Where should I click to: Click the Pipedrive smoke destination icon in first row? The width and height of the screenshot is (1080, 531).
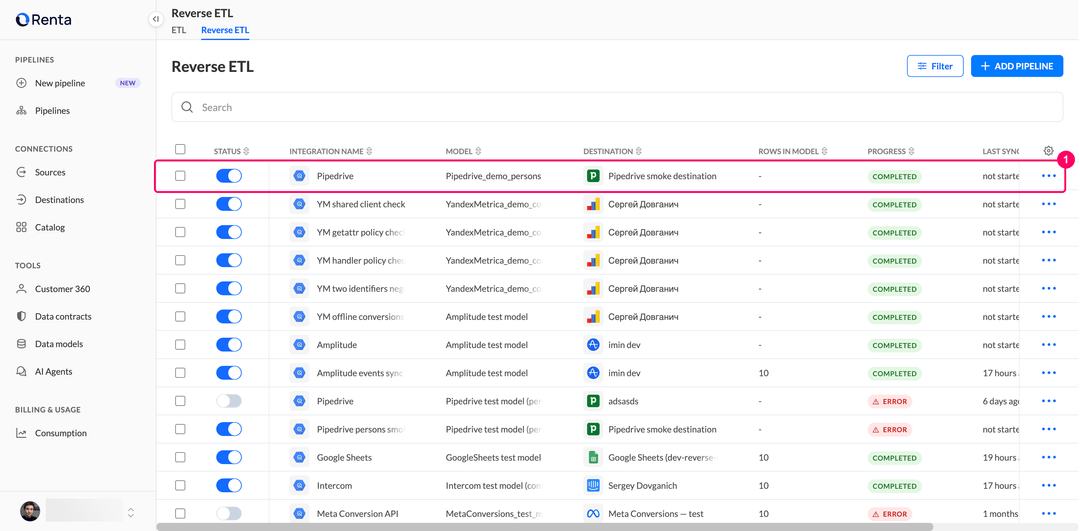click(592, 176)
